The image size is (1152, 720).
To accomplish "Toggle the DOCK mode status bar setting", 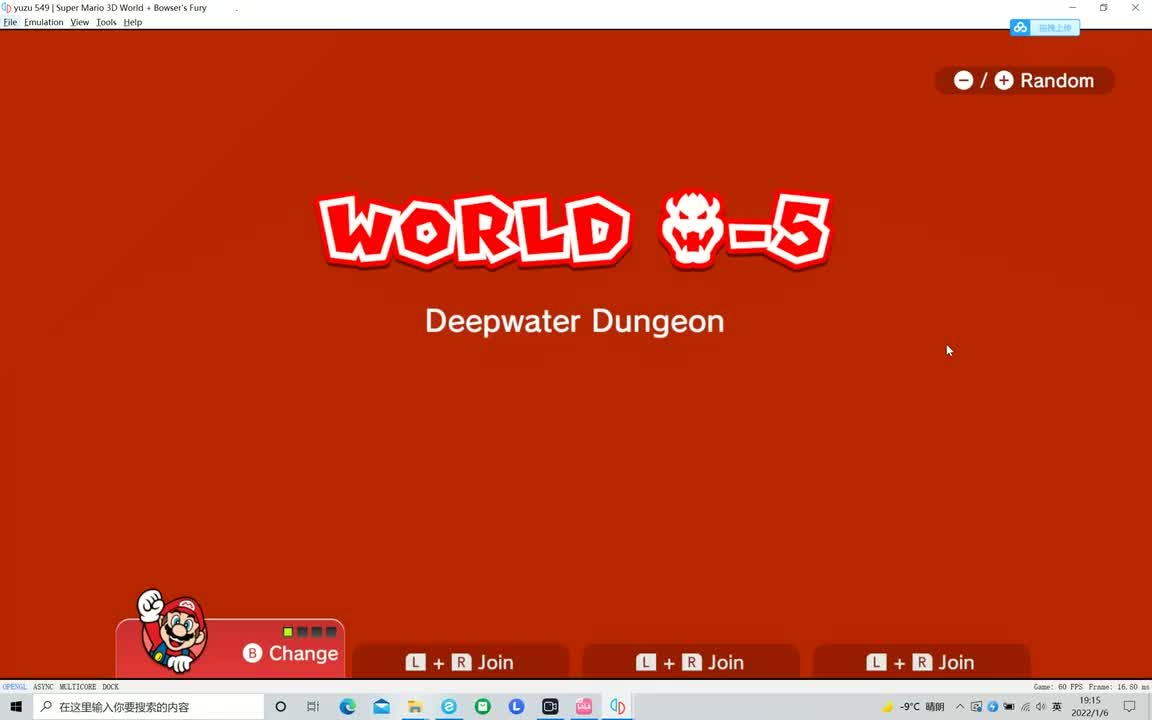I will click(x=110, y=687).
